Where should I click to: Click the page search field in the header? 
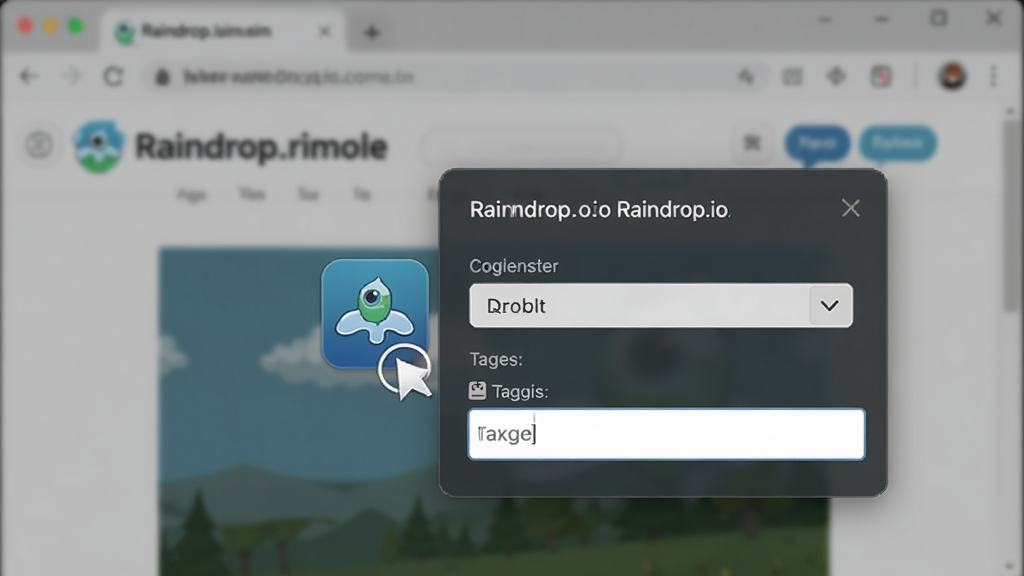520,146
